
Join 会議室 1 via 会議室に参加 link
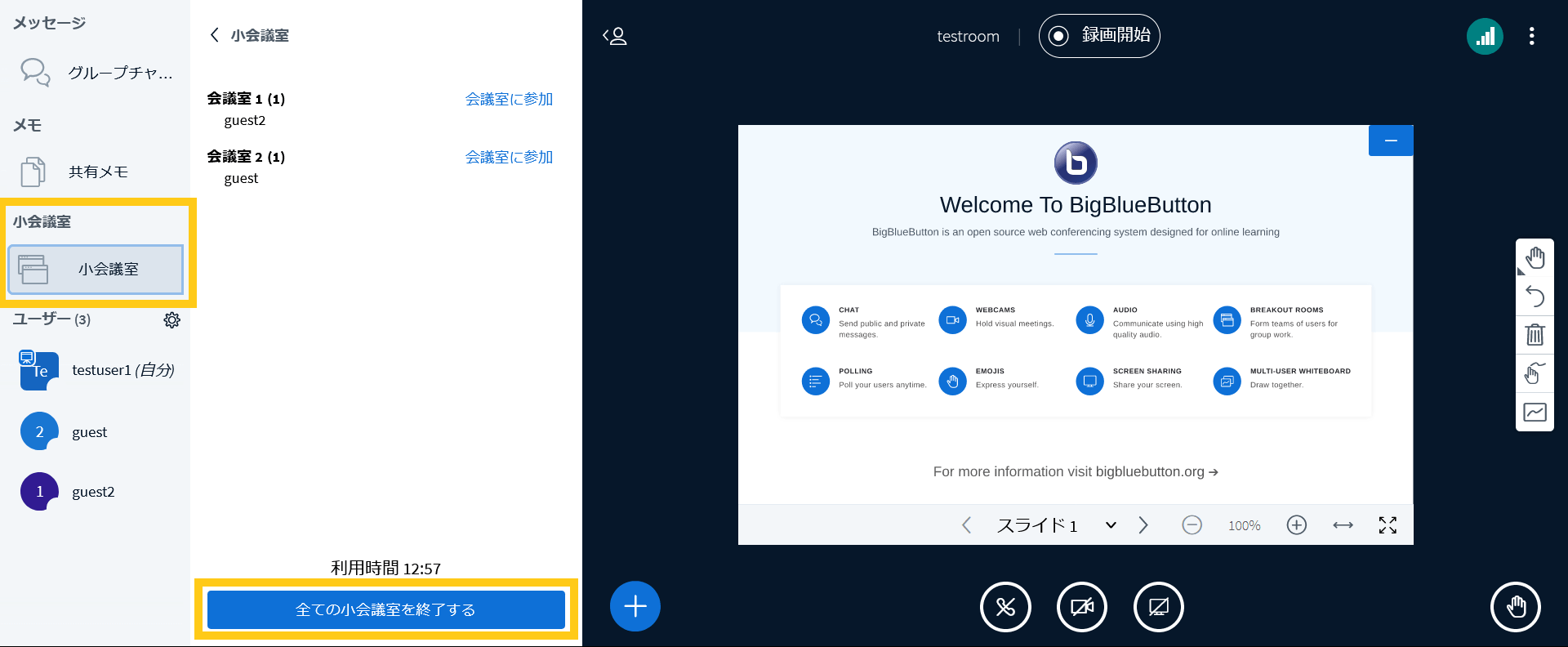[x=509, y=99]
